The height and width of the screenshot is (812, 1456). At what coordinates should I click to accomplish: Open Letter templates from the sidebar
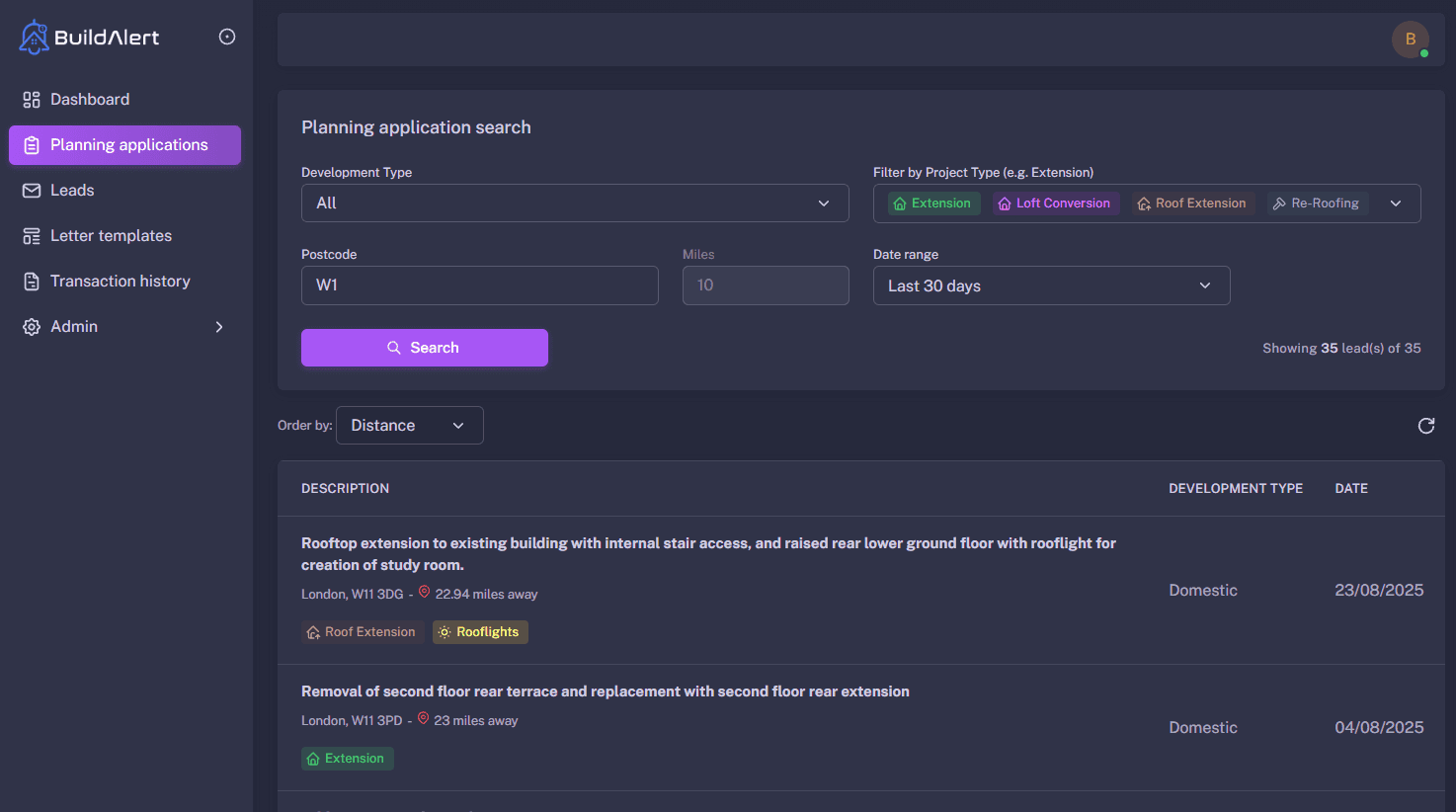click(110, 235)
